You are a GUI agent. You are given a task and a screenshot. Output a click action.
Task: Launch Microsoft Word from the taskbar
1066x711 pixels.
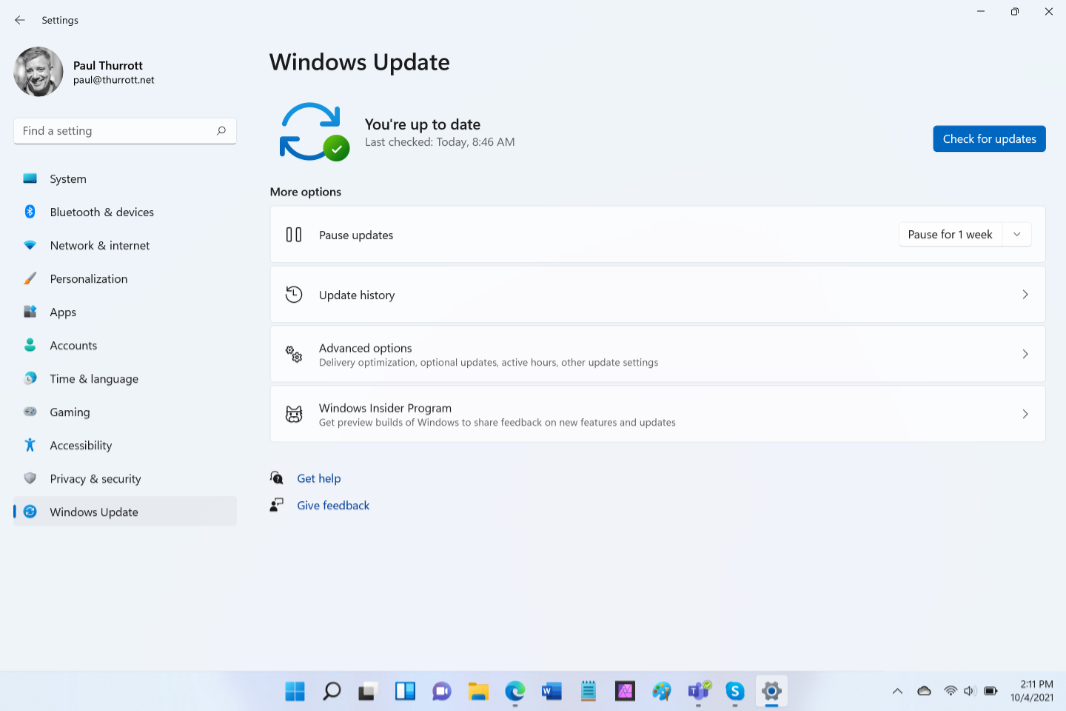tap(551, 691)
